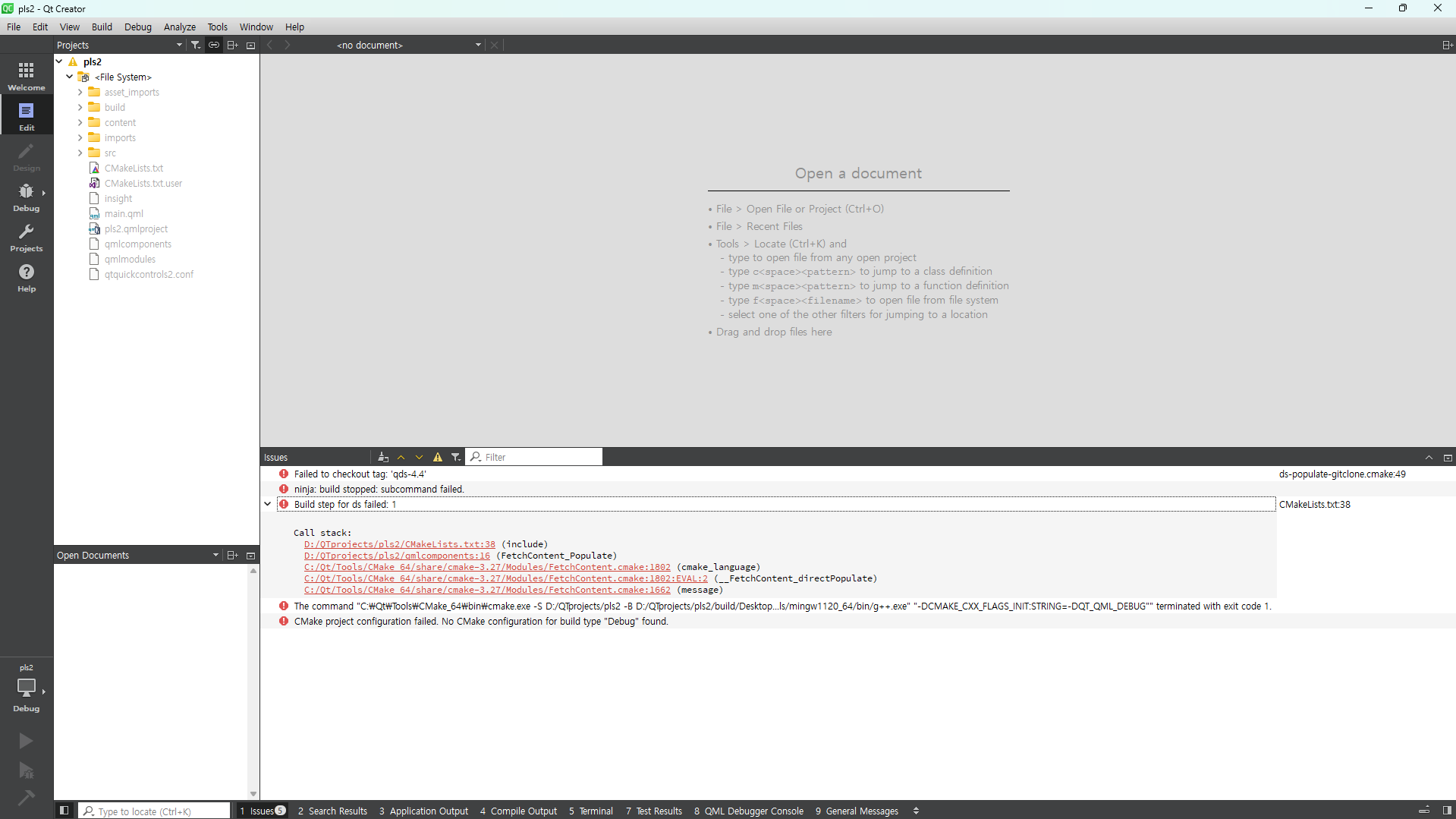The image size is (1456, 819).
Task: Close the current document
Action: coord(495,45)
